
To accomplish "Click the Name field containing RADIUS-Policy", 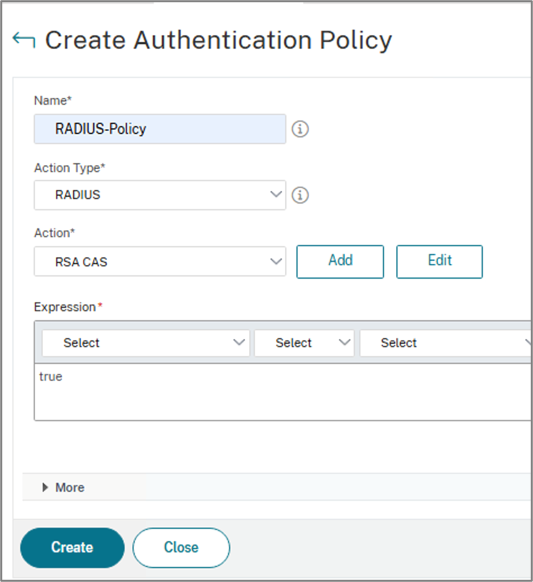I will (160, 129).
